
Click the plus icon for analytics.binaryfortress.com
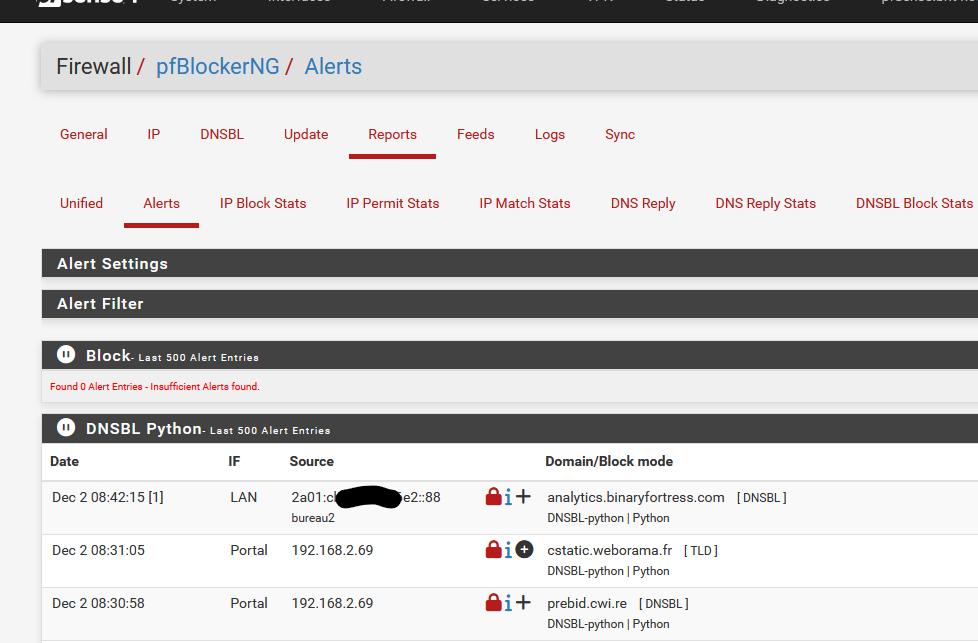click(524, 497)
